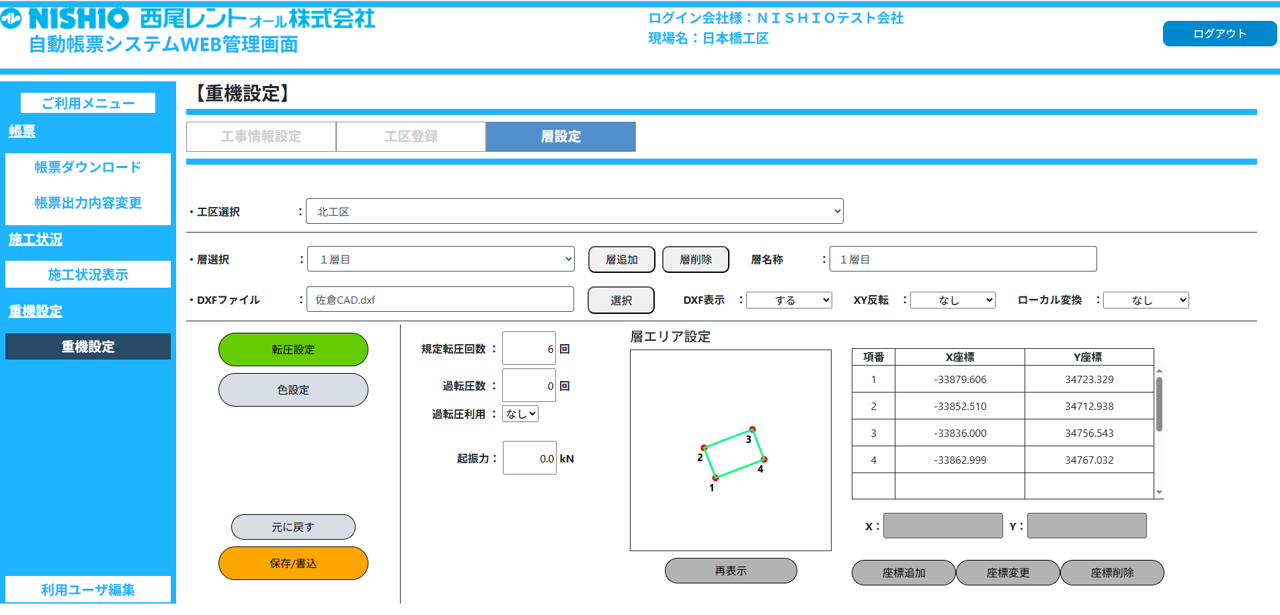Click the 施工状況 sidebar heading link

(x=35, y=239)
